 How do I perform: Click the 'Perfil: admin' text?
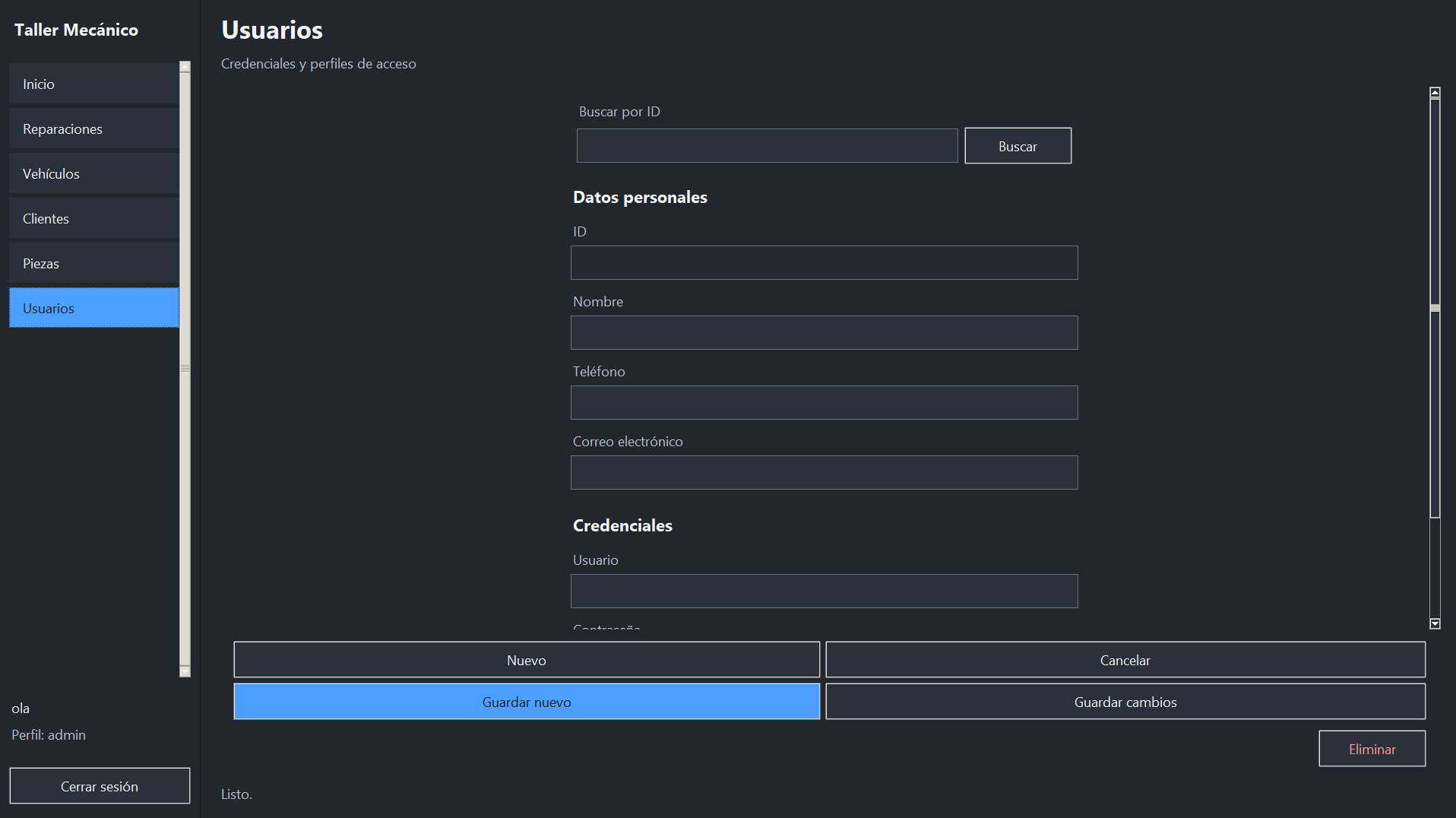[x=49, y=735]
